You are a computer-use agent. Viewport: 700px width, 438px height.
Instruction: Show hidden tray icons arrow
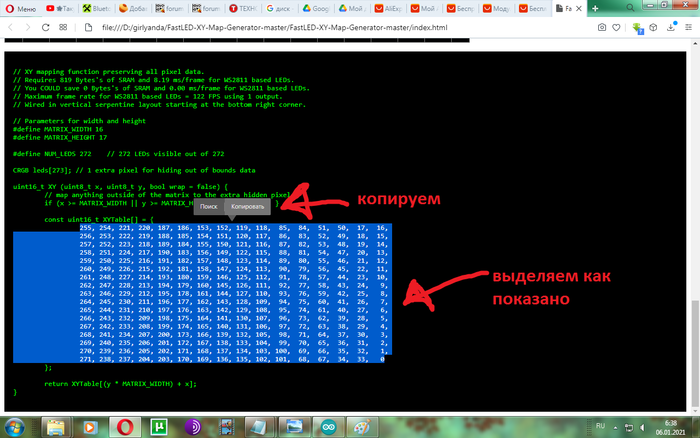click(x=615, y=428)
